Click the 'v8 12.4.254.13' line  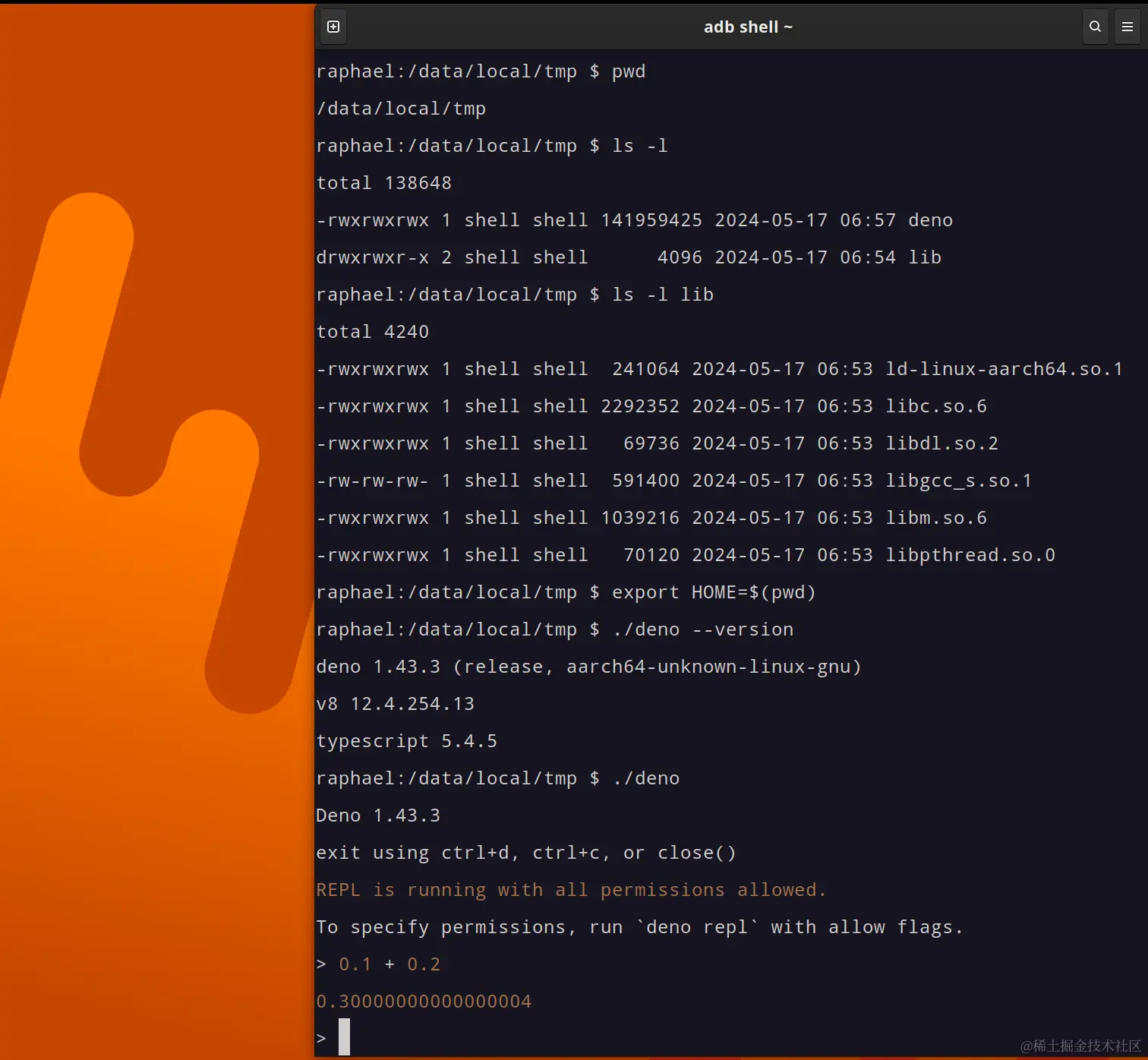tap(396, 704)
